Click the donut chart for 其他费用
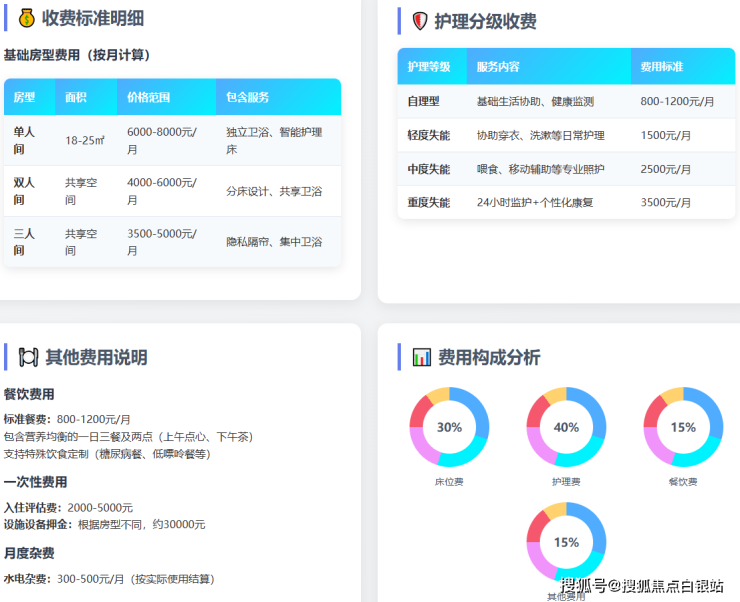 566,542
